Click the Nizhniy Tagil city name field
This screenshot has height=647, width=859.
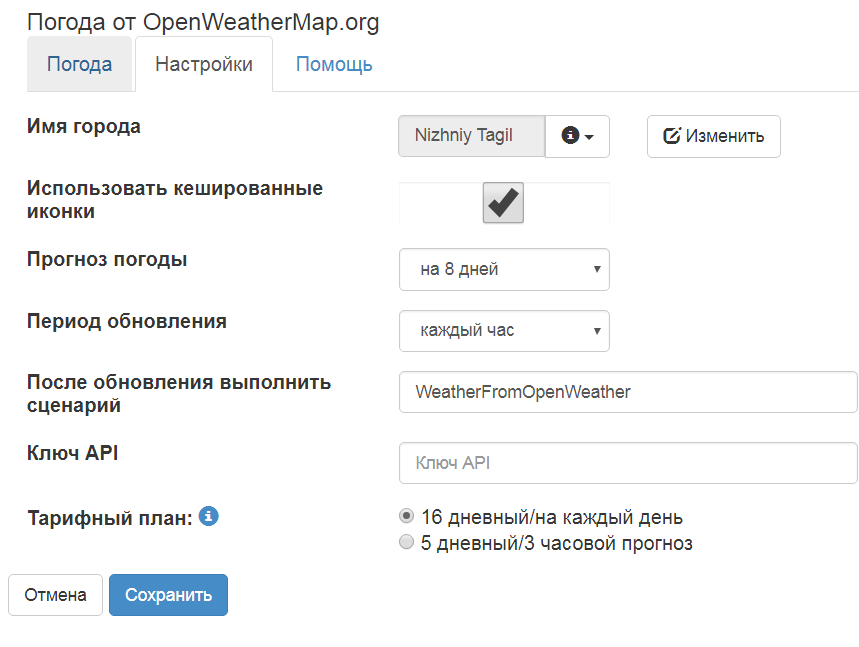[472, 136]
